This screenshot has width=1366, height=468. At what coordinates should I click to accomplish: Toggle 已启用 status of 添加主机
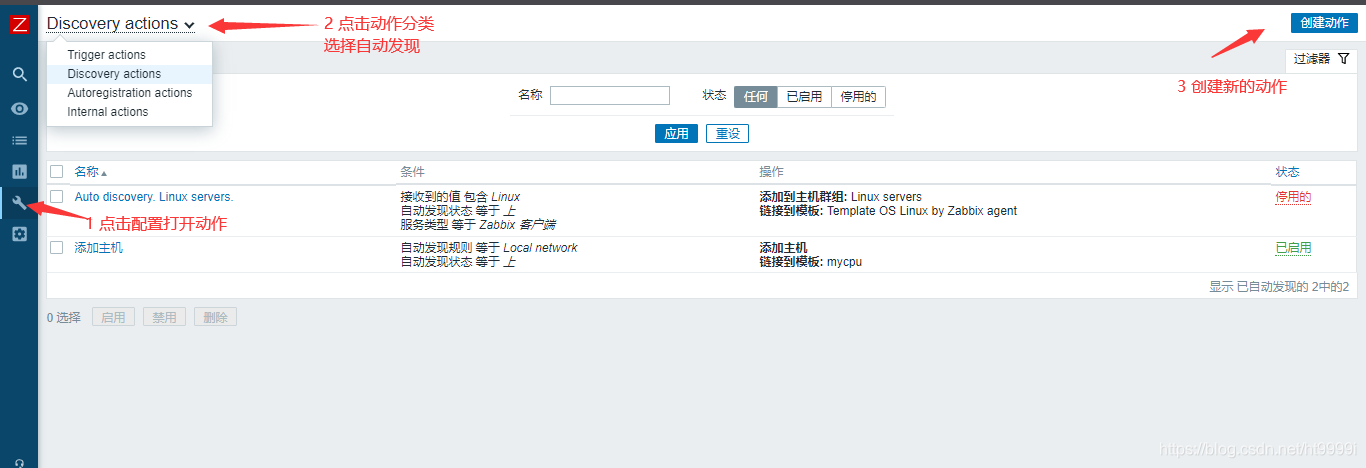pyautogui.click(x=1293, y=248)
